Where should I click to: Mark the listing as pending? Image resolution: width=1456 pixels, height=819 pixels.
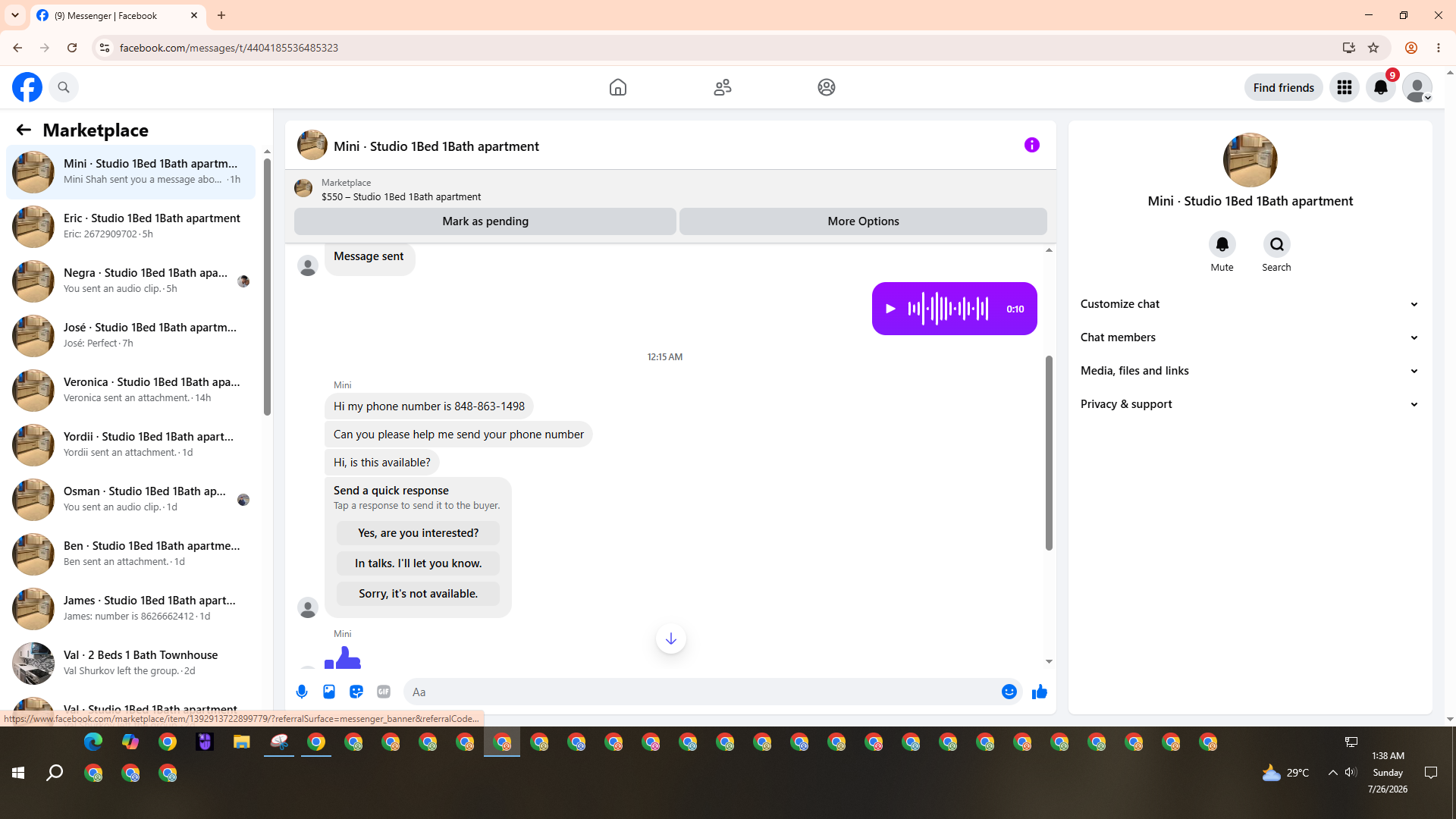tap(485, 221)
